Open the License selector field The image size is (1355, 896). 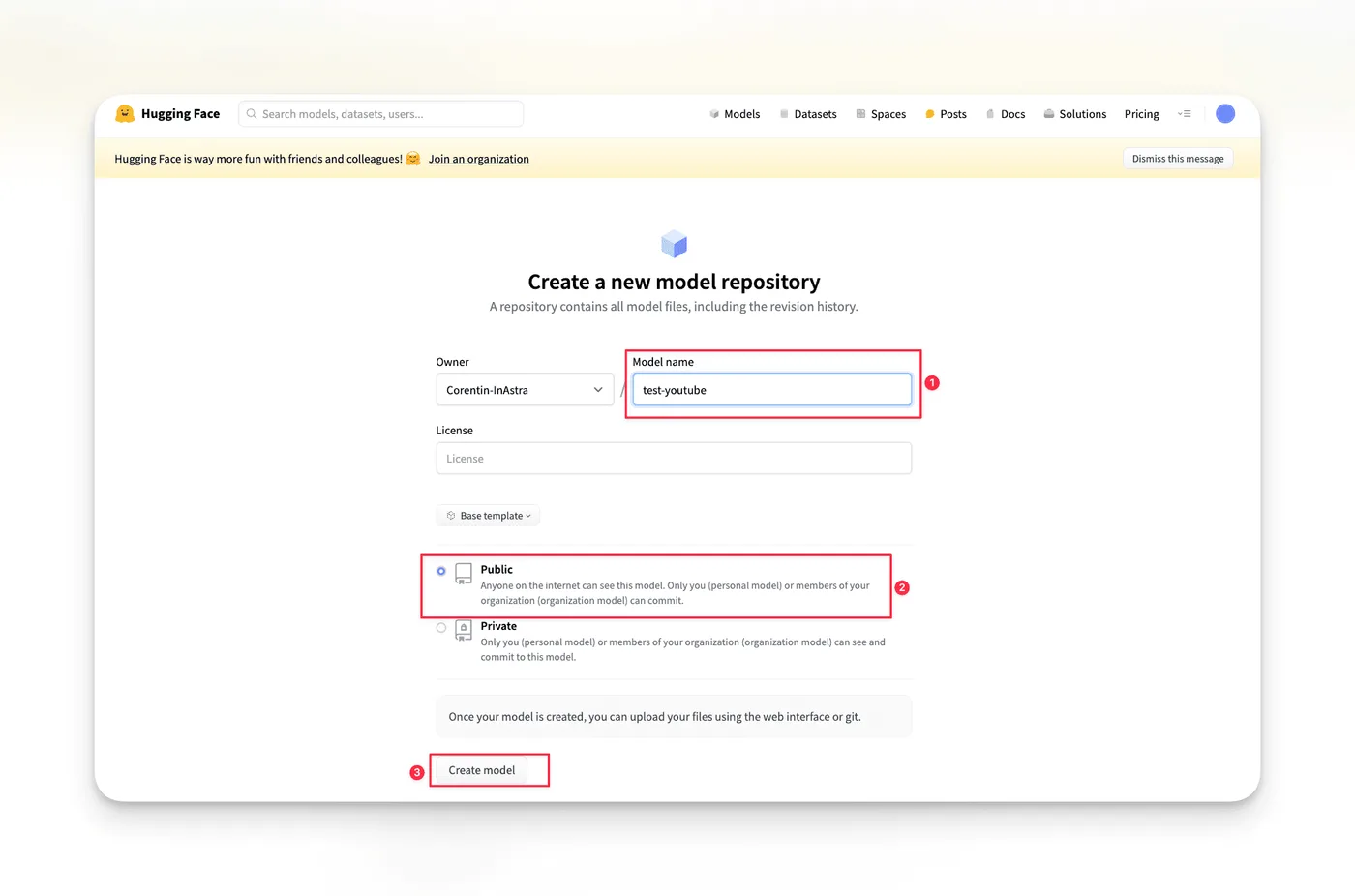(x=674, y=459)
